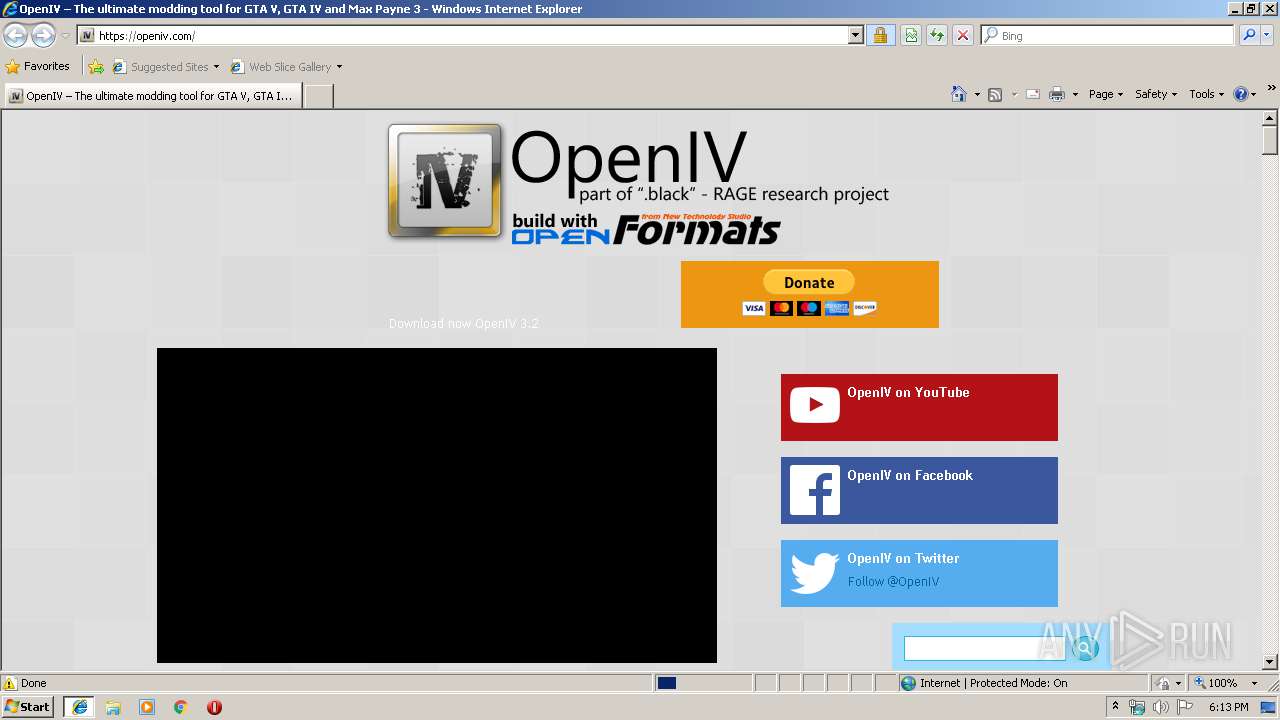Open Web Slice Gallery link

coord(286,67)
